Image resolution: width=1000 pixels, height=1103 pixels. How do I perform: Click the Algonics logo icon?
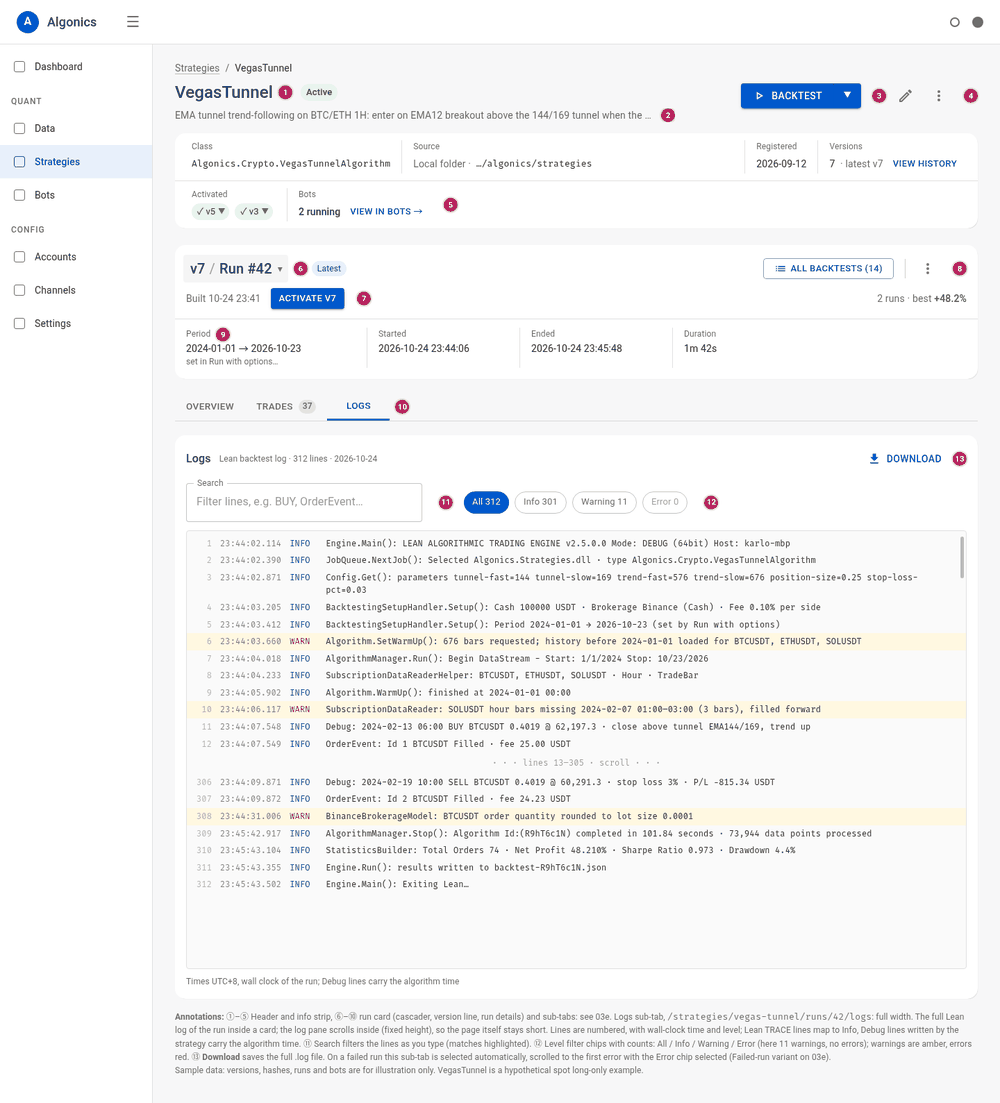click(27, 22)
